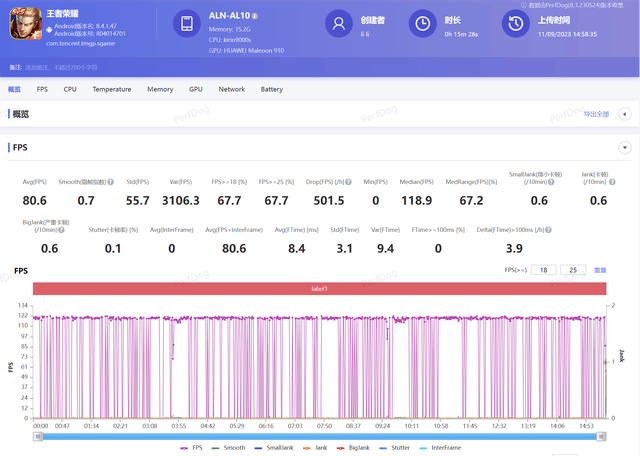Click the Honor of Kings game icon
The image size is (640, 456).
[x=26, y=24]
